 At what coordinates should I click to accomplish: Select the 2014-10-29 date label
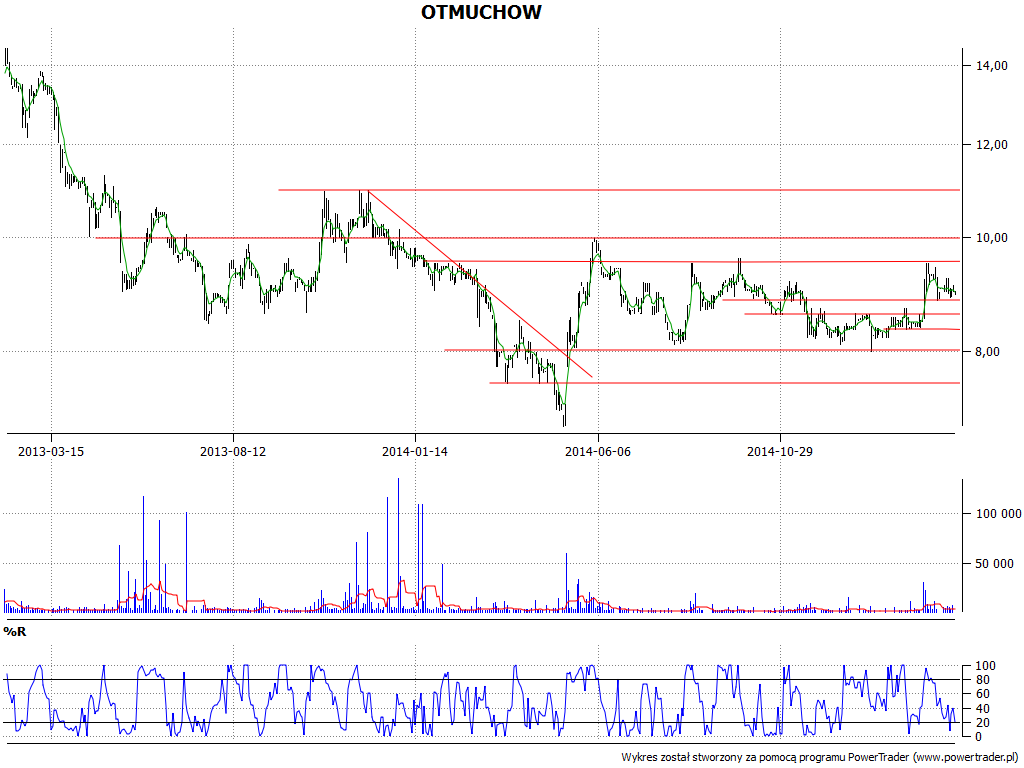(780, 451)
